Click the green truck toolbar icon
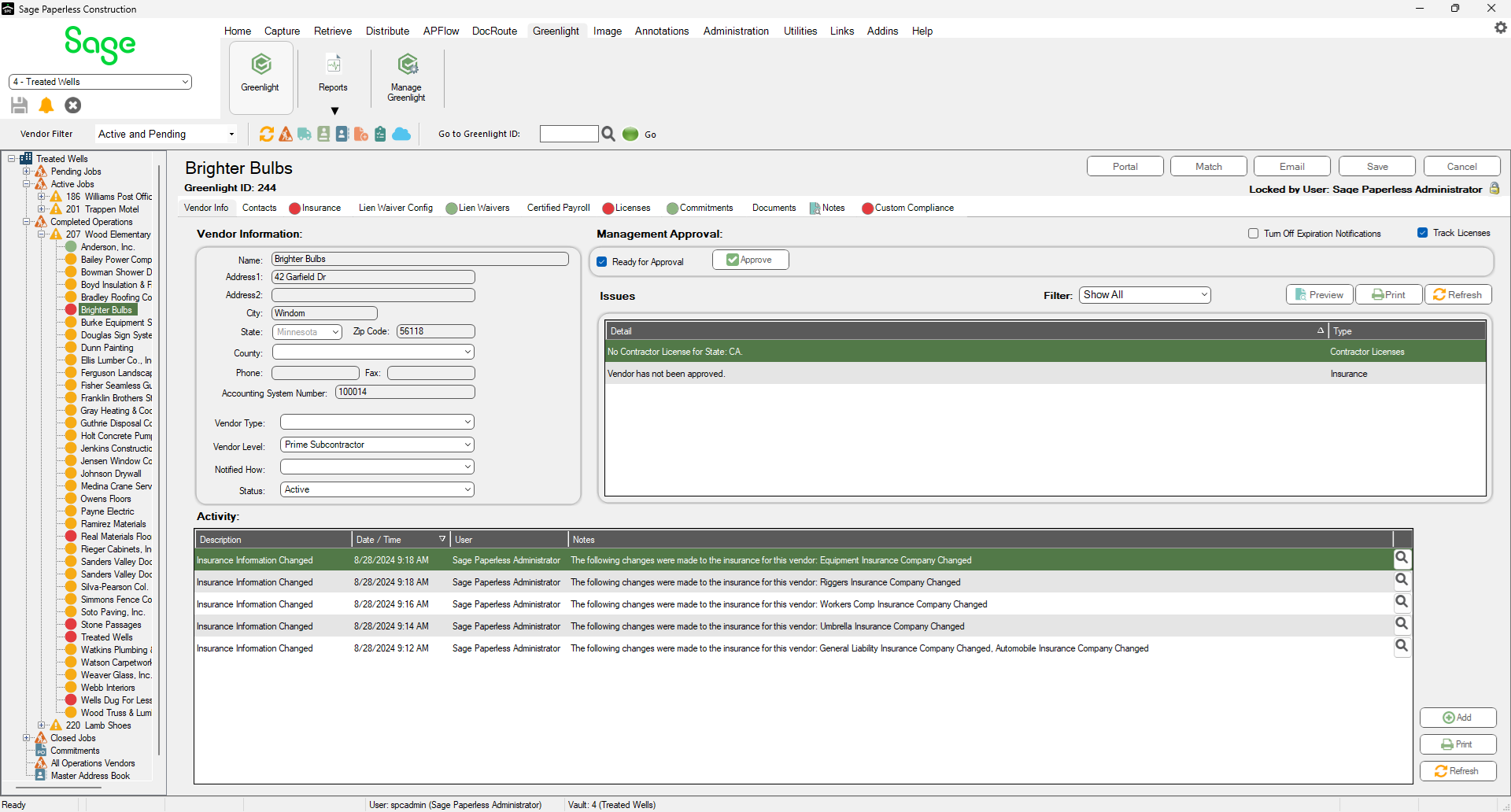Image resolution: width=1511 pixels, height=812 pixels. 305,134
